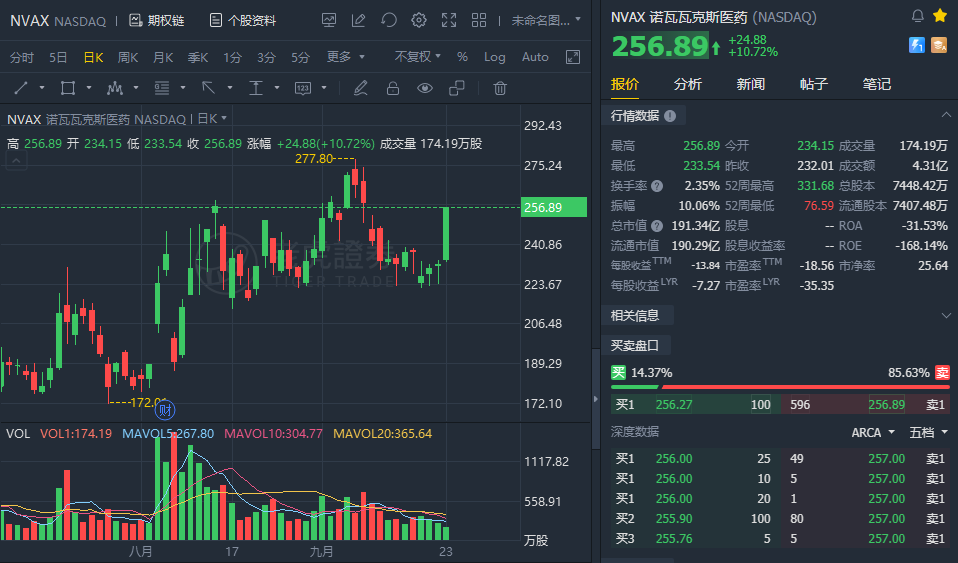Screen dimensions: 958x563
Task: Select the 日K daily candlestick timeframe
Action: pos(93,57)
